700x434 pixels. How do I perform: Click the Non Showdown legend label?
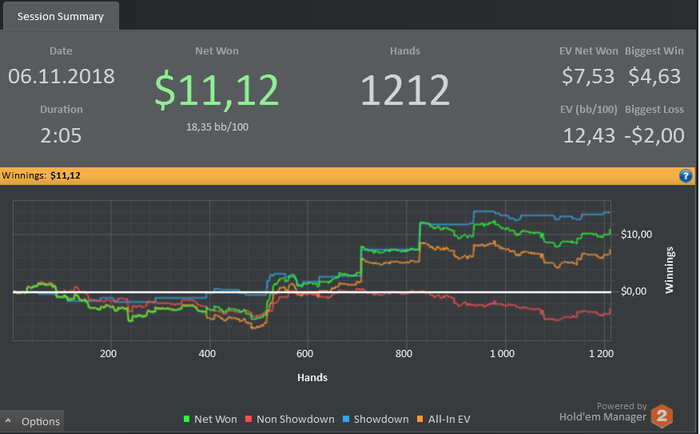pos(296,419)
